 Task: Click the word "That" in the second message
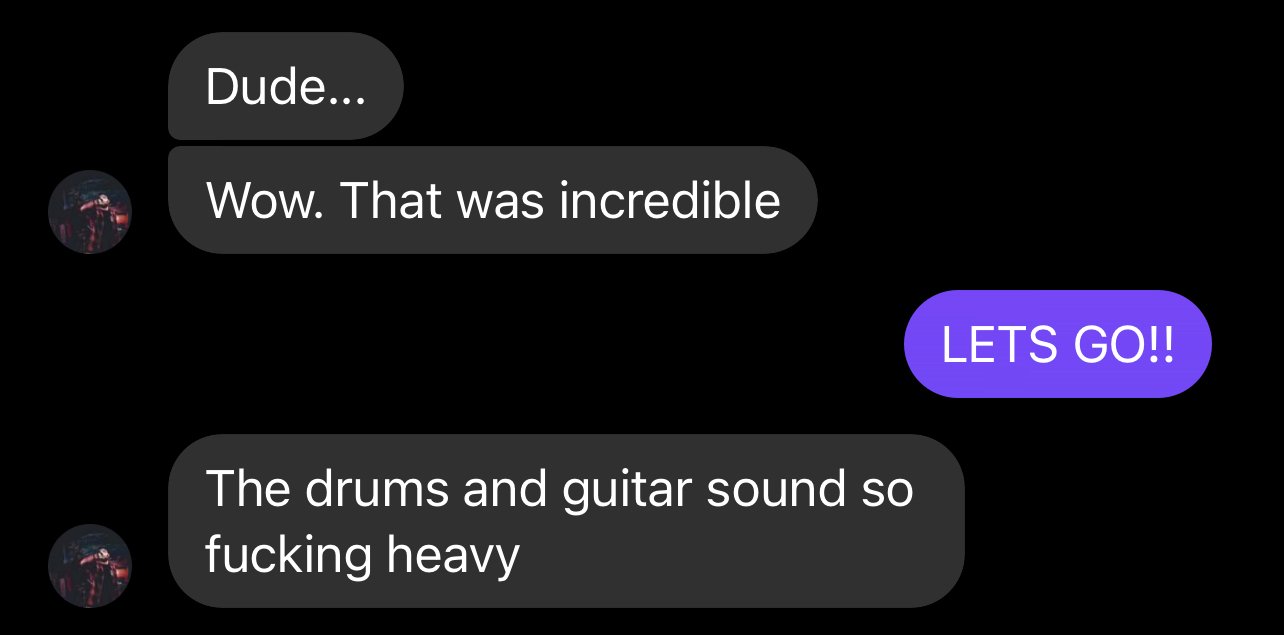point(391,200)
